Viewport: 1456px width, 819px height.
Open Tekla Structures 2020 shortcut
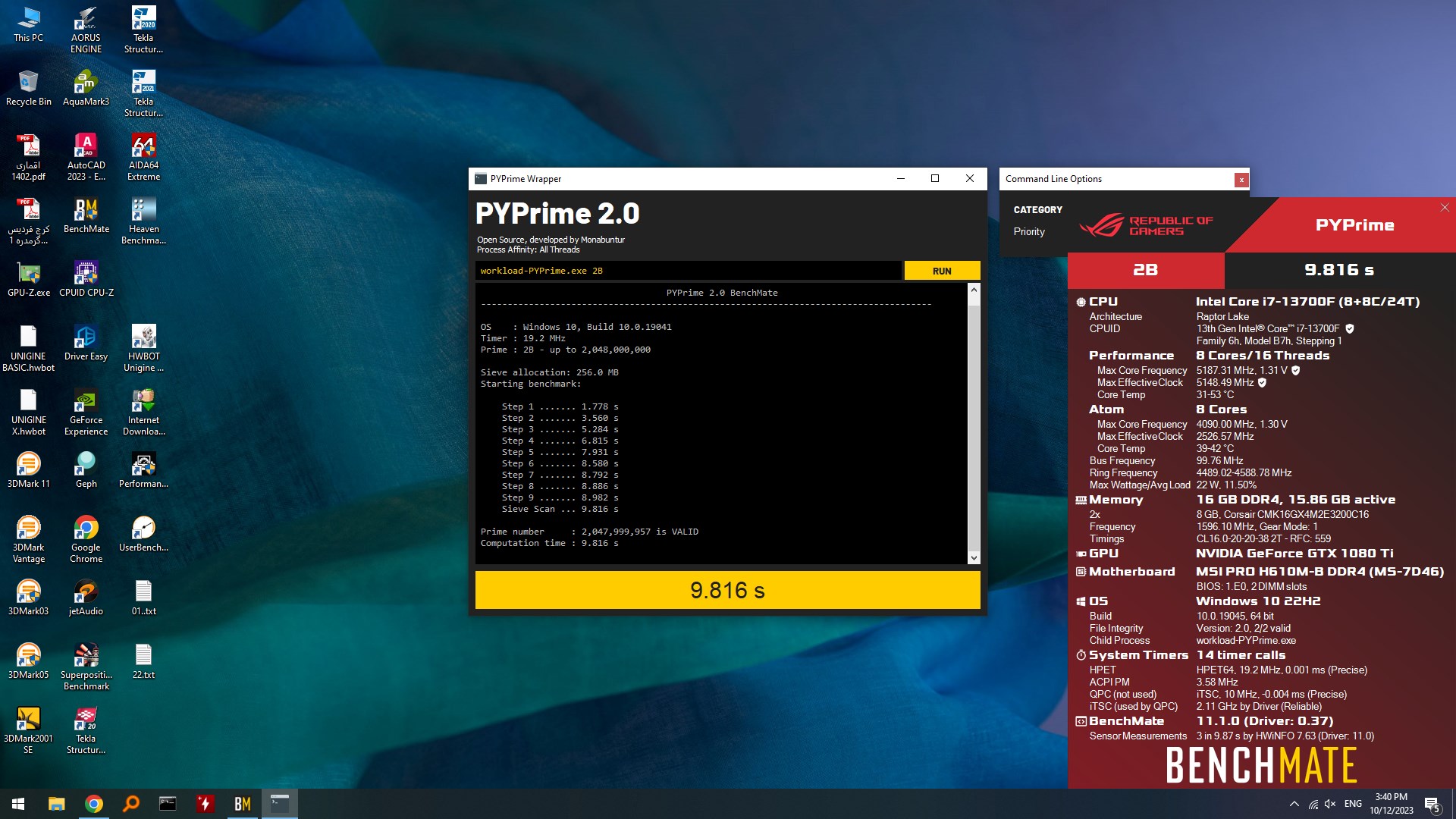143,30
